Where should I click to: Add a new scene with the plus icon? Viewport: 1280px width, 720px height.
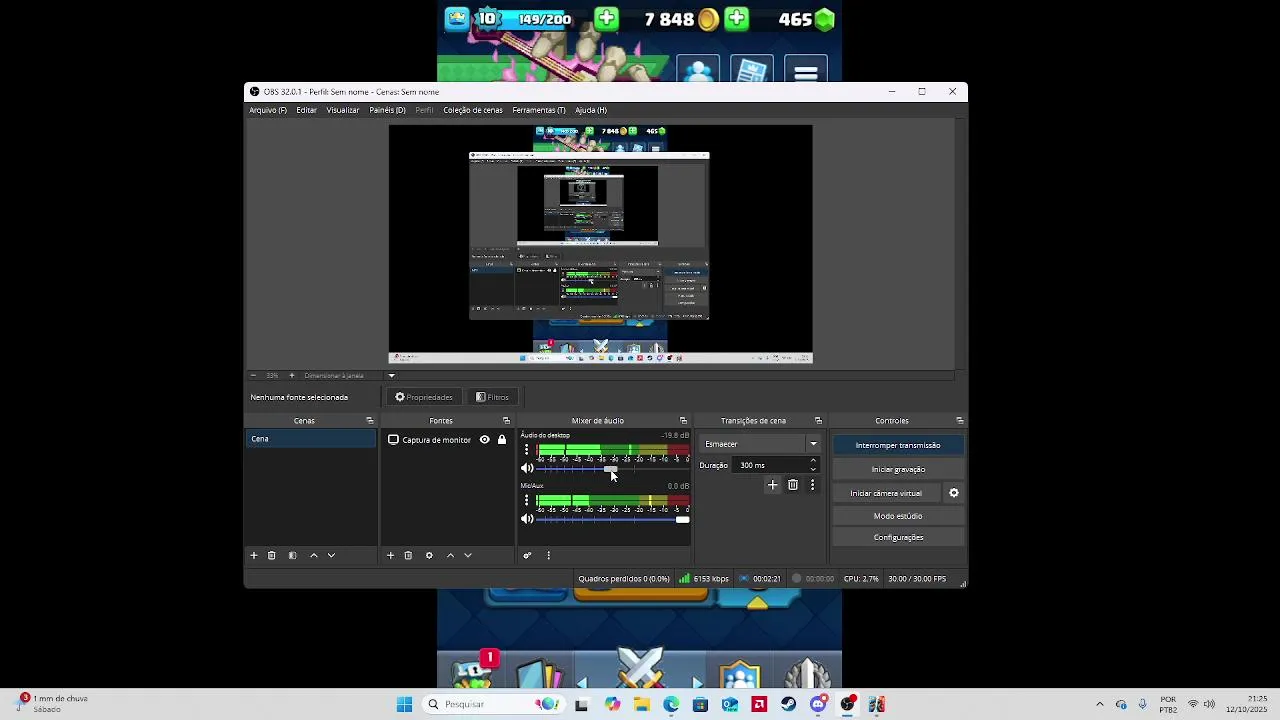pyautogui.click(x=254, y=555)
